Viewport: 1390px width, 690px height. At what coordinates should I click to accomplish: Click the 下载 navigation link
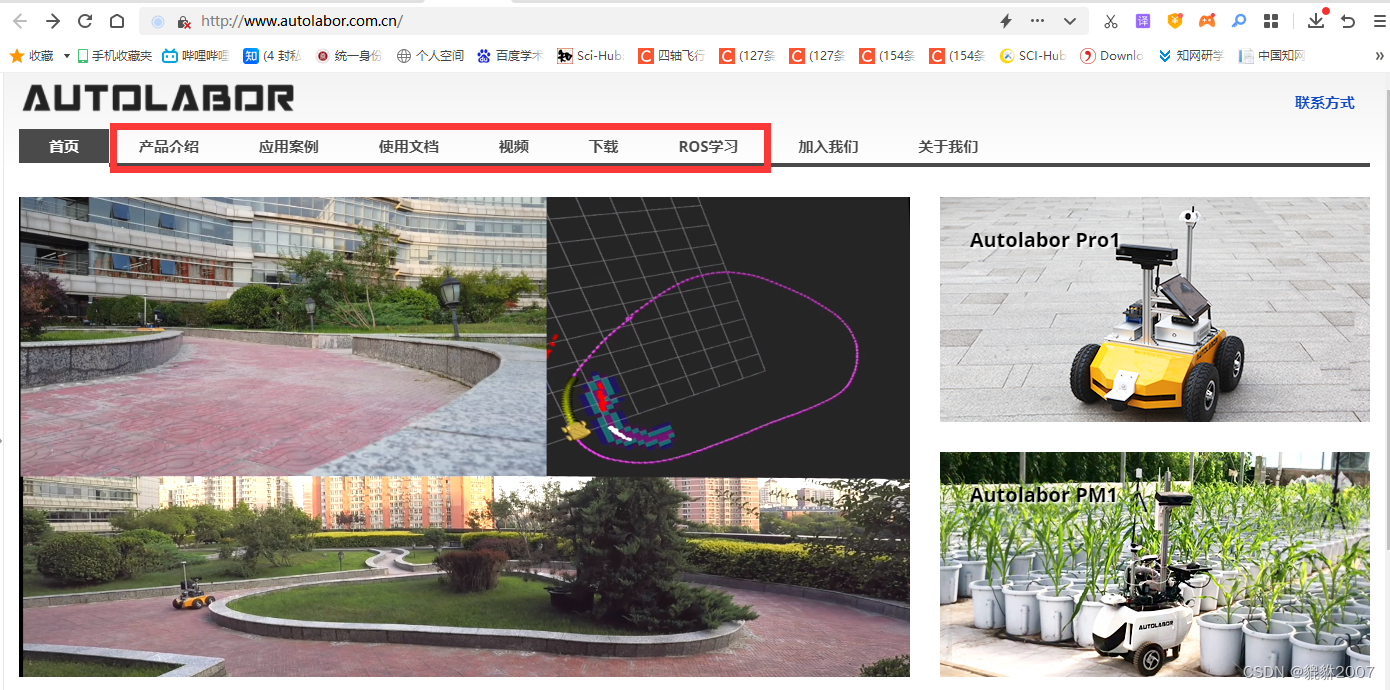pos(603,146)
